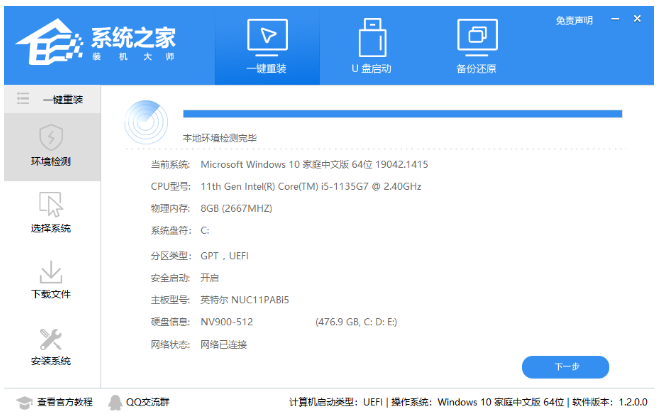Select 下载文件 step in sidebar

(51, 279)
